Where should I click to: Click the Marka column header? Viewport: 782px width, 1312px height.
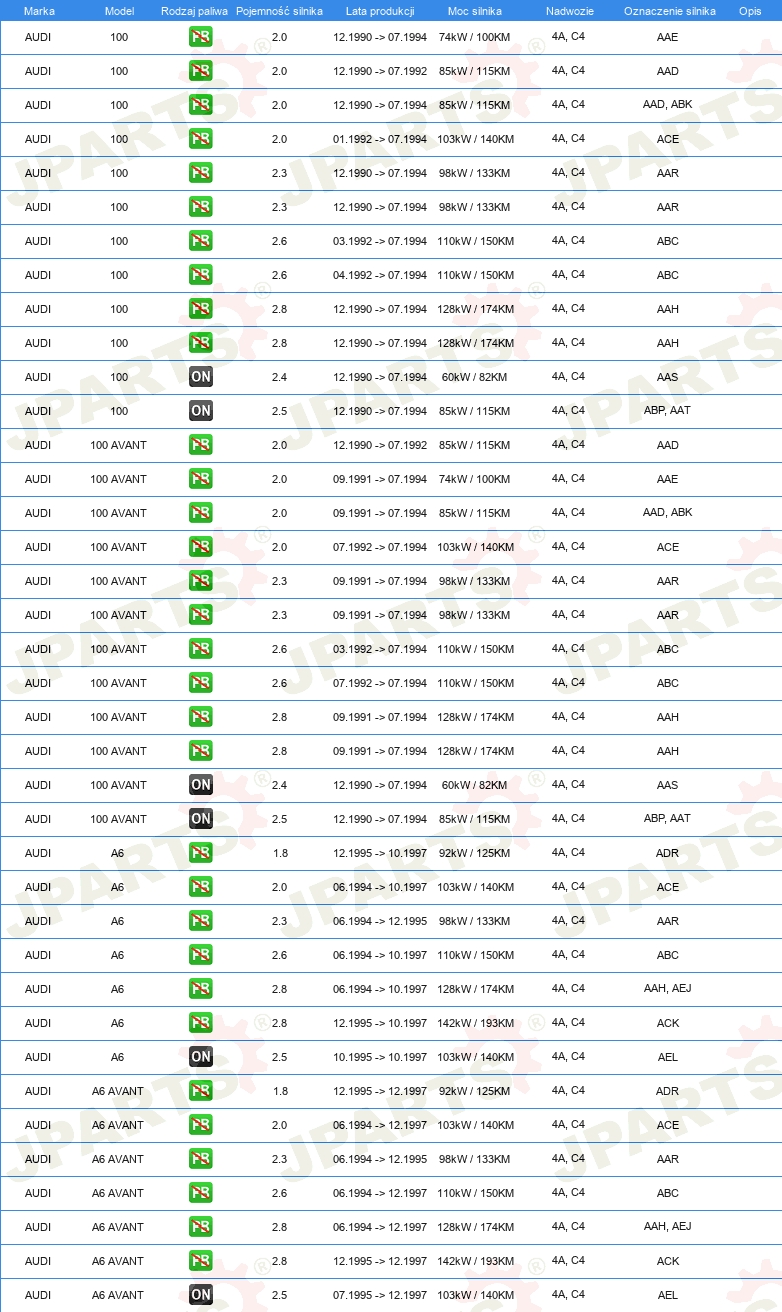[x=39, y=11]
